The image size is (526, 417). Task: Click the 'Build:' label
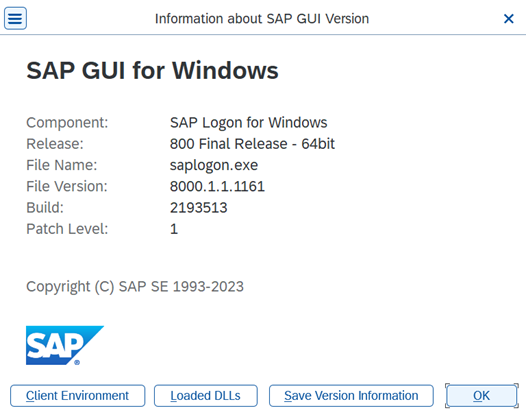tap(45, 208)
